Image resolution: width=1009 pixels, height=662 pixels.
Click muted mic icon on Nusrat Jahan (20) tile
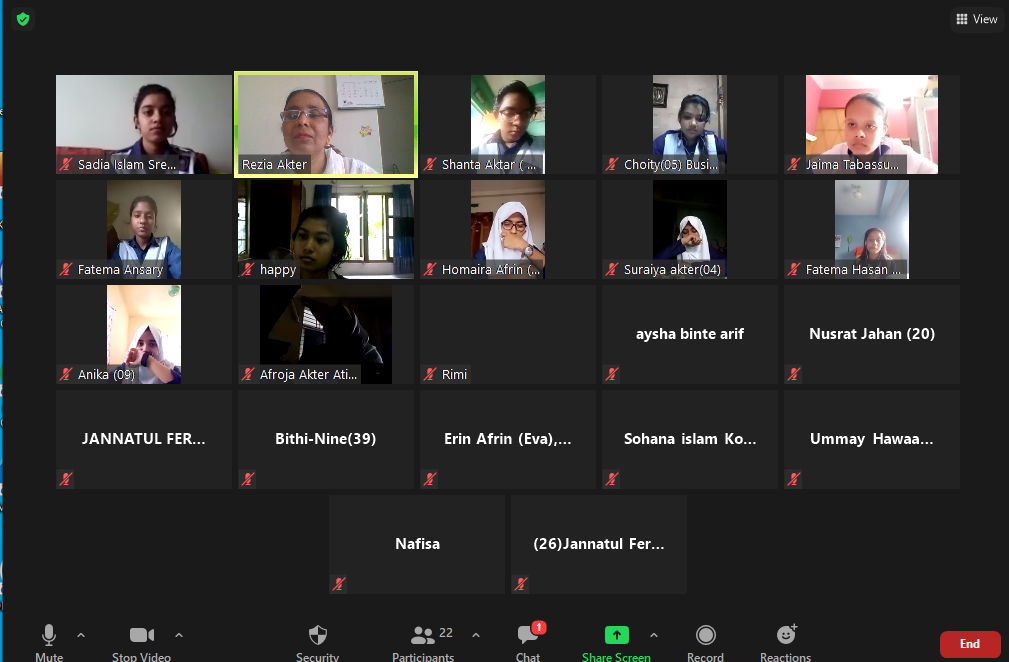click(x=794, y=374)
